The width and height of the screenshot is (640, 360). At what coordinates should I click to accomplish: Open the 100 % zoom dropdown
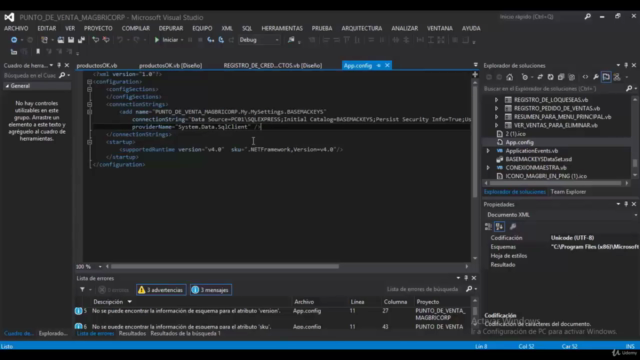click(x=100, y=267)
